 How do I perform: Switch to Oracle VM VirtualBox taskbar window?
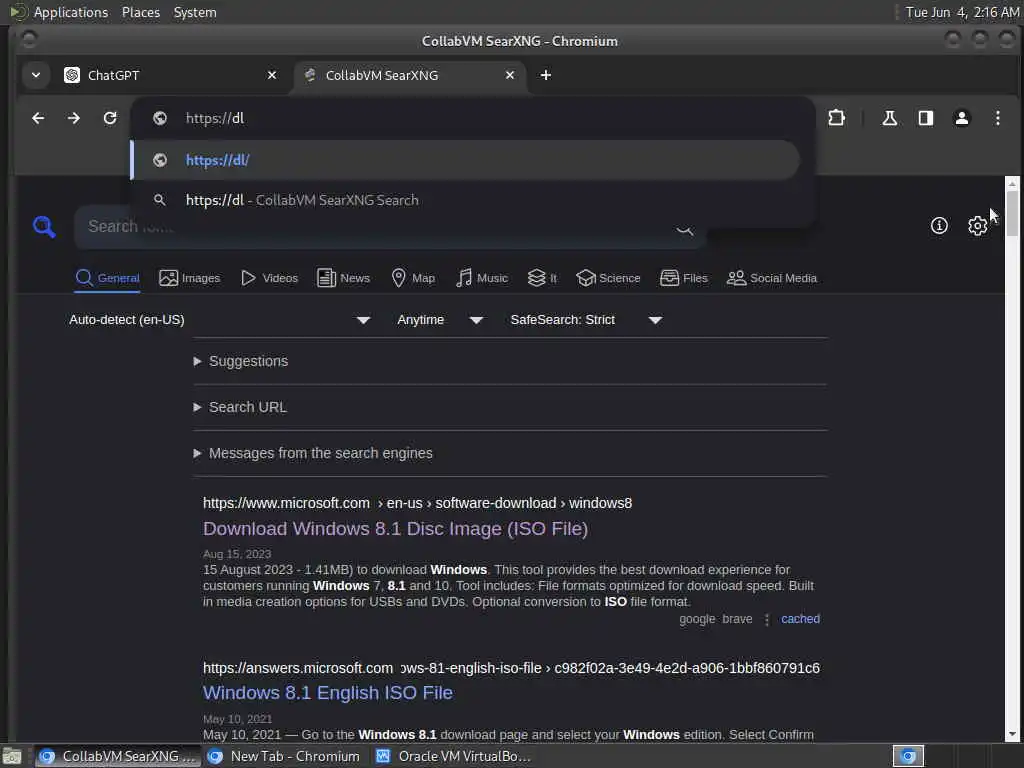click(x=453, y=756)
